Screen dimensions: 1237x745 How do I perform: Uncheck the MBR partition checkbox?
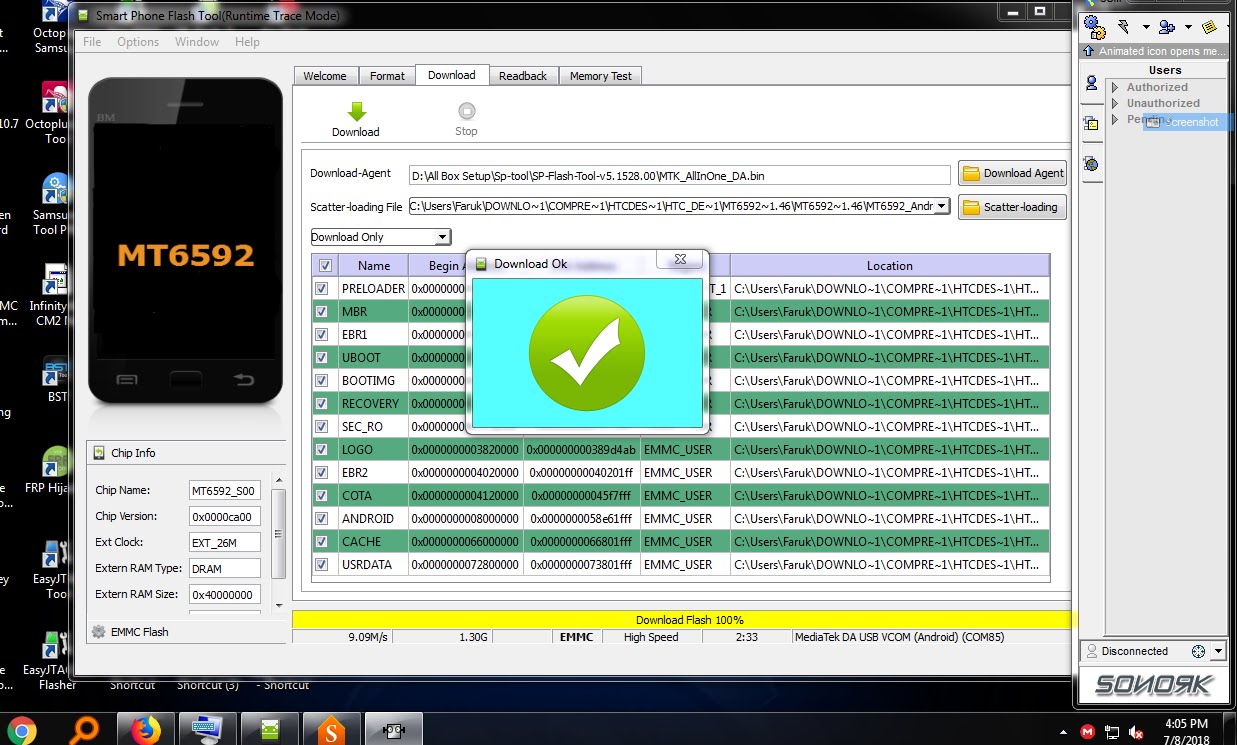(321, 311)
